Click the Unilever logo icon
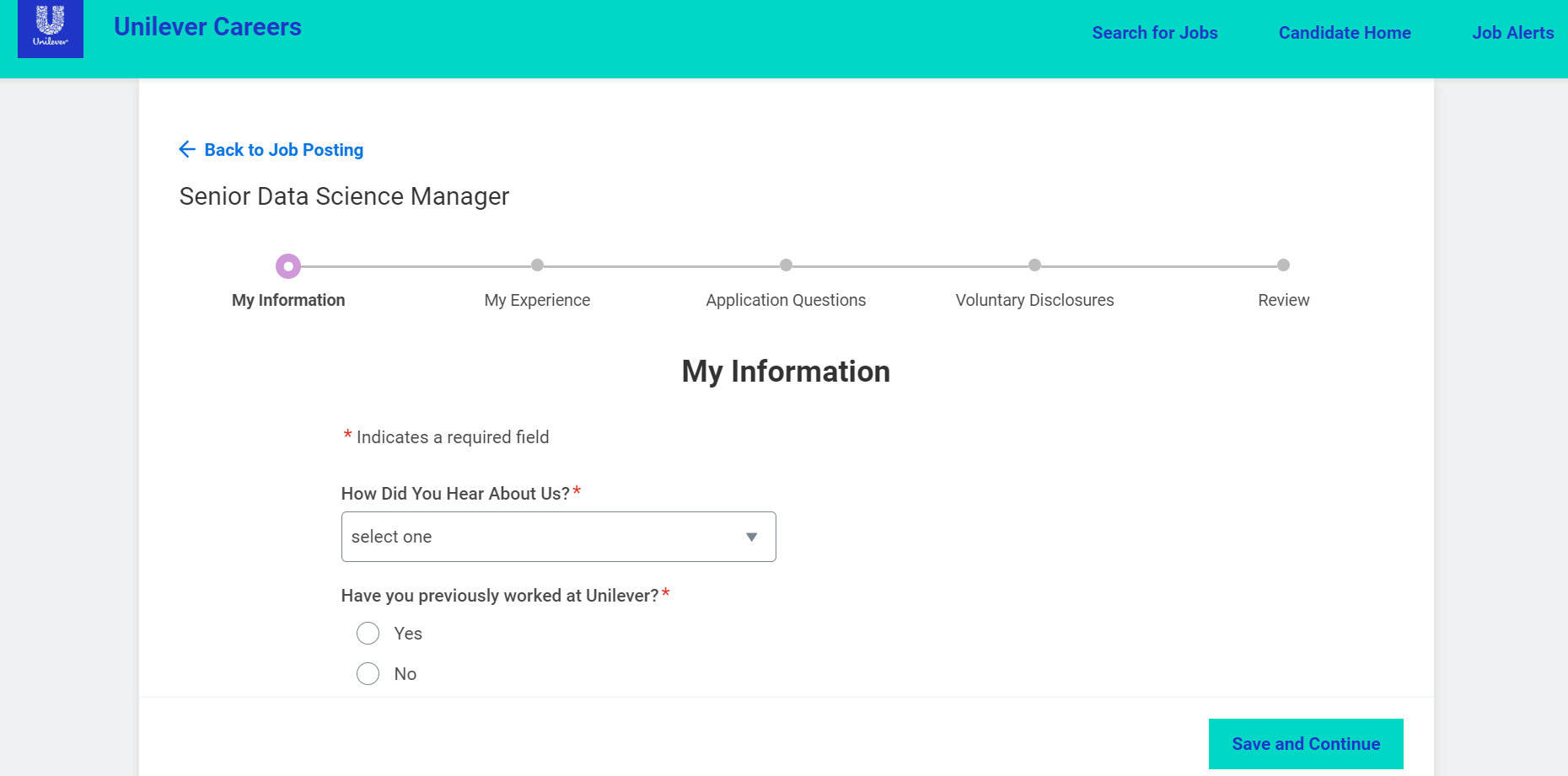 [x=51, y=29]
